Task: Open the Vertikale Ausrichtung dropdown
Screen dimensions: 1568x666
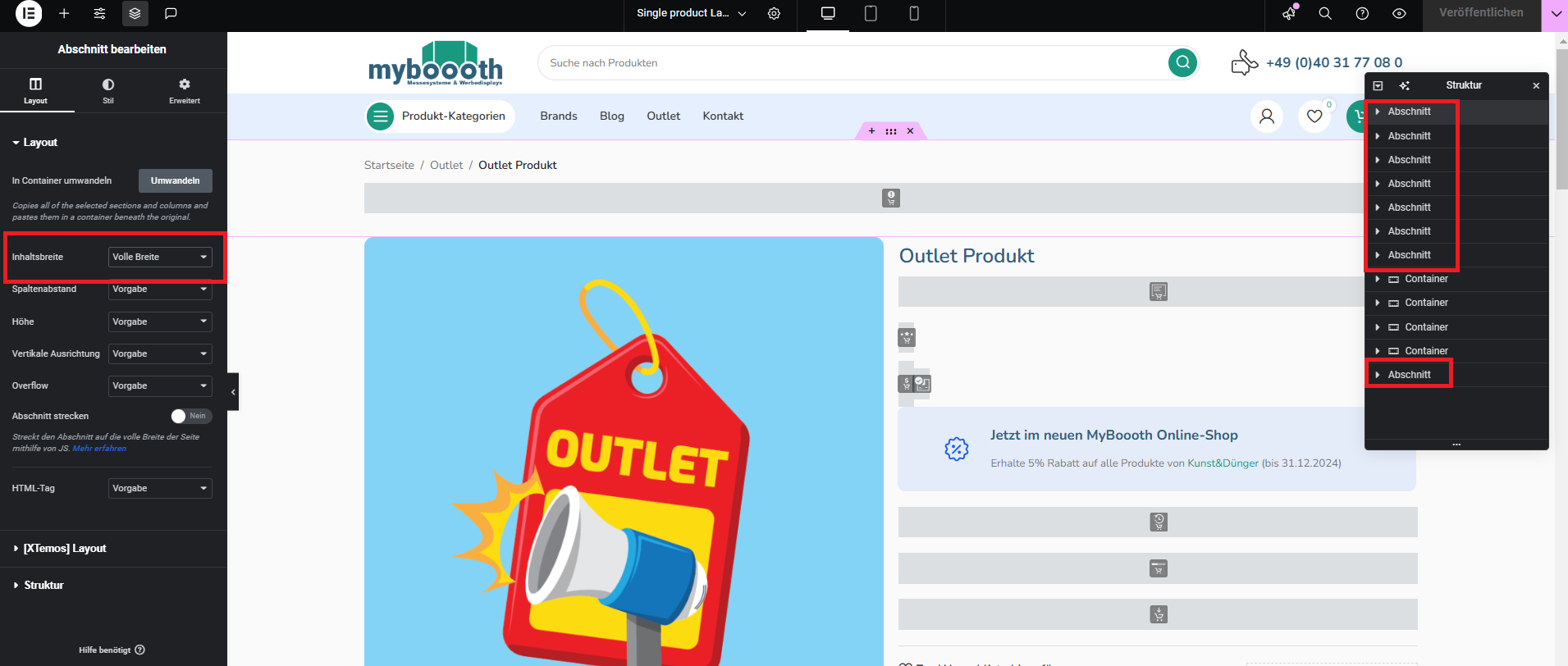Action: (x=160, y=354)
